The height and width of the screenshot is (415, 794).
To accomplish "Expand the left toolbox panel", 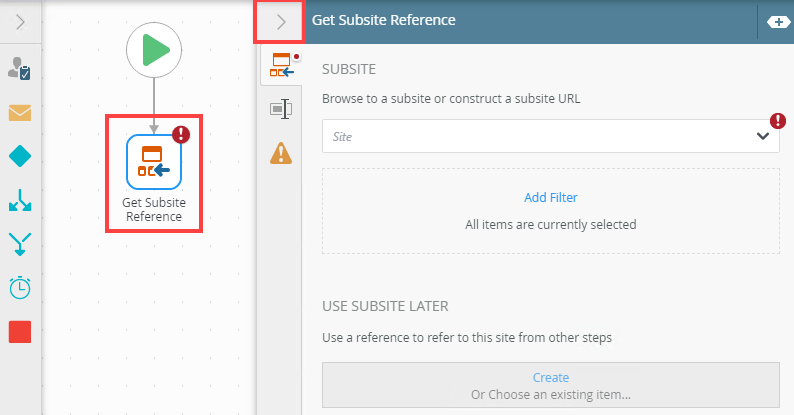I will click(x=20, y=21).
